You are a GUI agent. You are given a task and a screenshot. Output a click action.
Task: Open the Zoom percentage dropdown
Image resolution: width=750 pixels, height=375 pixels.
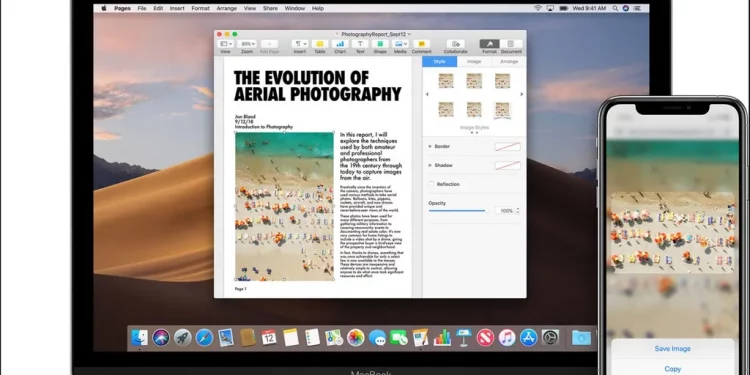coord(247,44)
